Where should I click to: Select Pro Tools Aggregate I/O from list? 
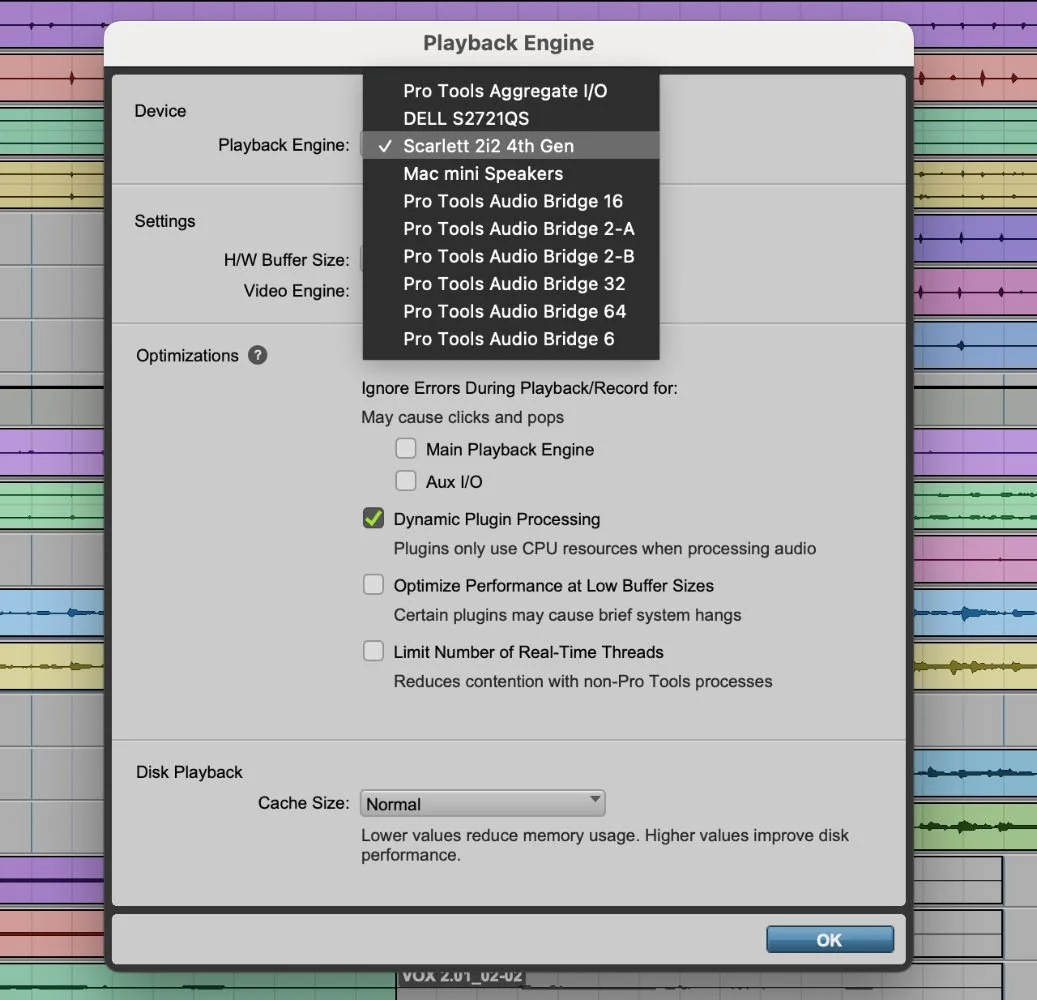[511, 91]
